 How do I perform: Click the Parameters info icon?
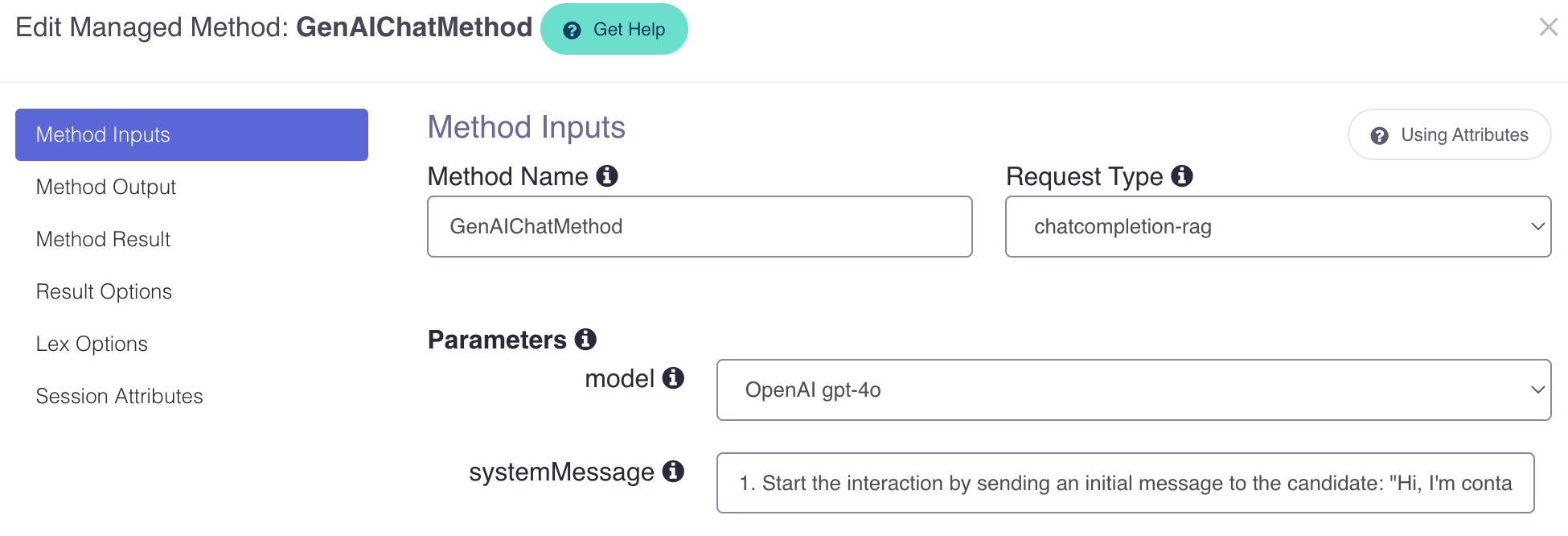pyautogui.click(x=585, y=340)
